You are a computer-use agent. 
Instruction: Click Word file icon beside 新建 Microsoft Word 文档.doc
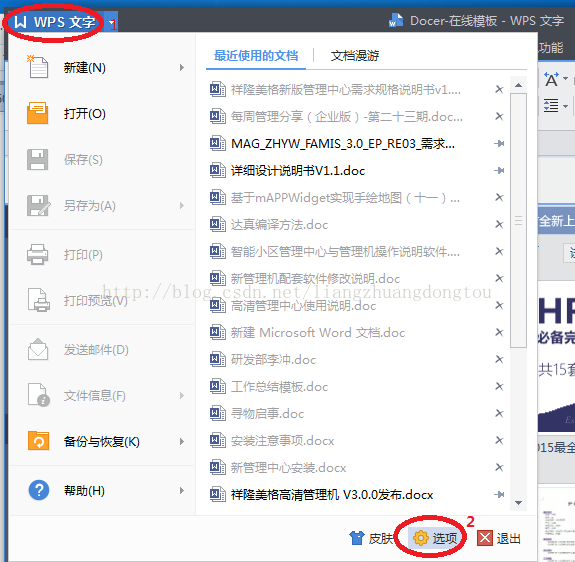[x=217, y=333]
